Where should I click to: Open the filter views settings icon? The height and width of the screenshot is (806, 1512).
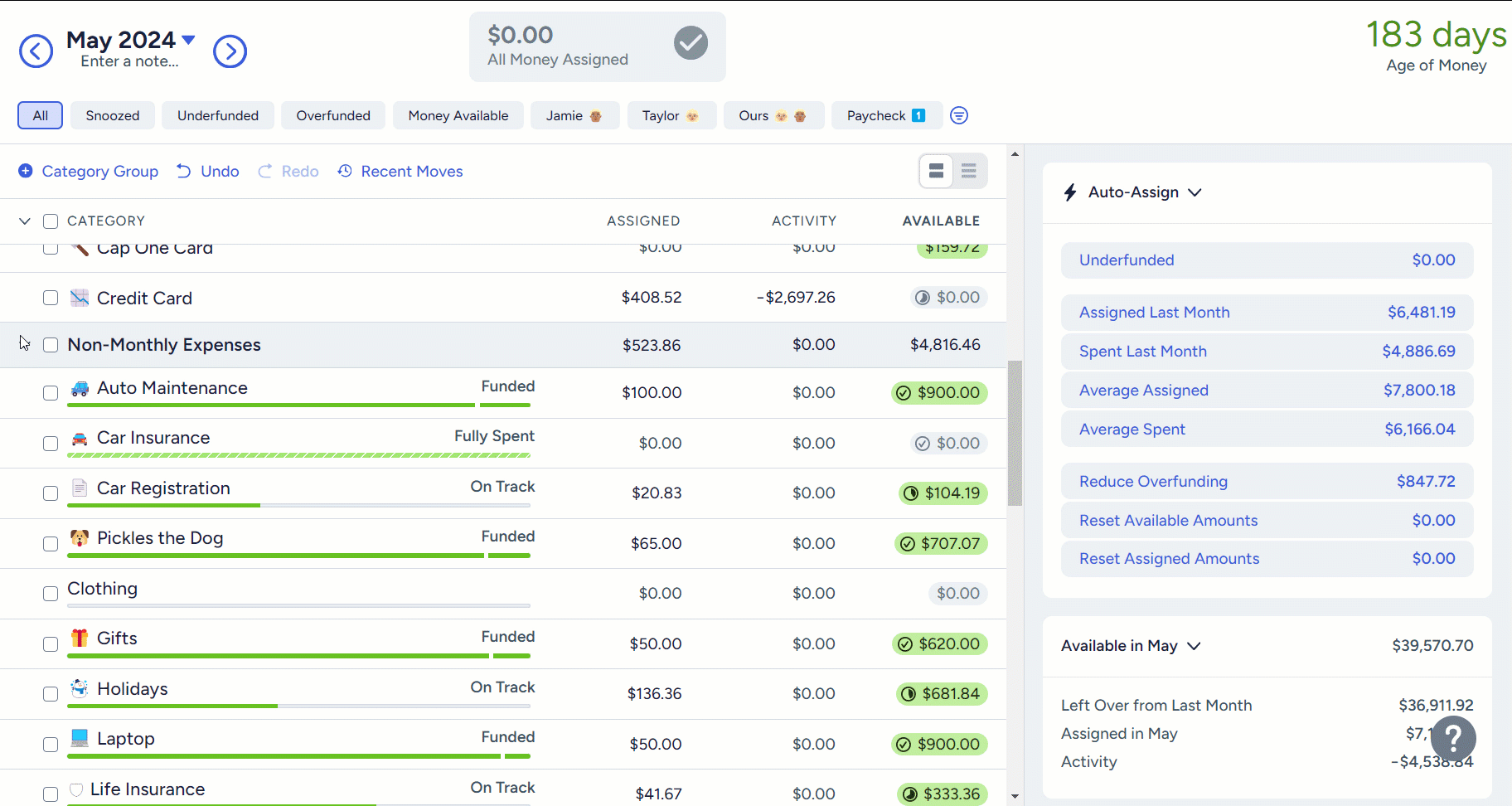coord(959,115)
